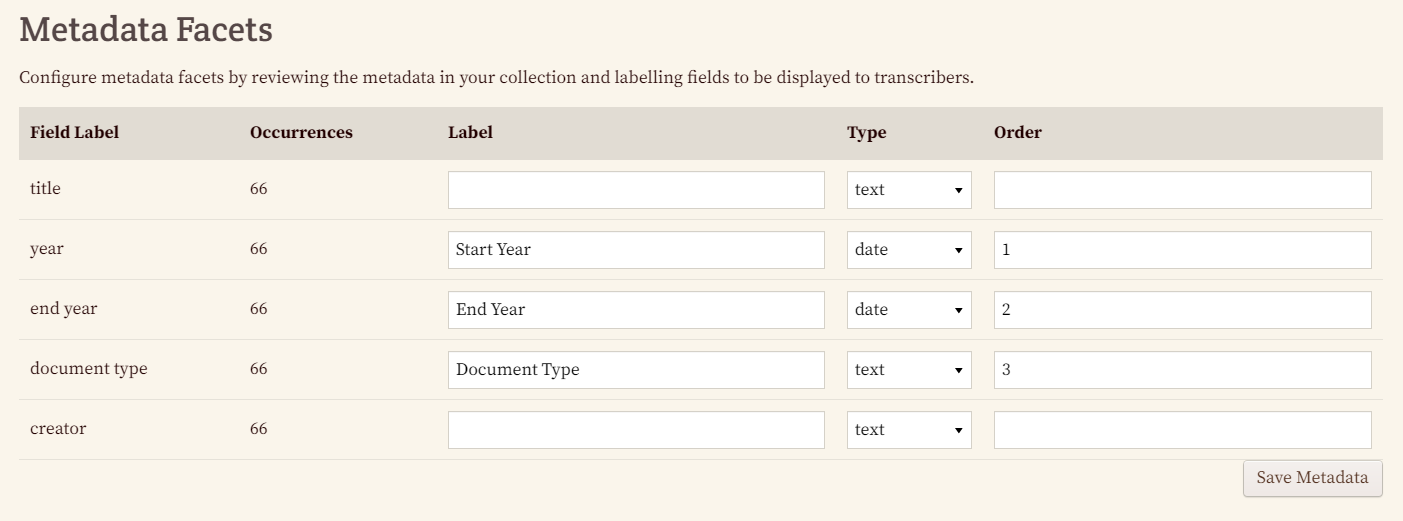
Task: Focus the empty Label field for creator
Action: tap(636, 430)
